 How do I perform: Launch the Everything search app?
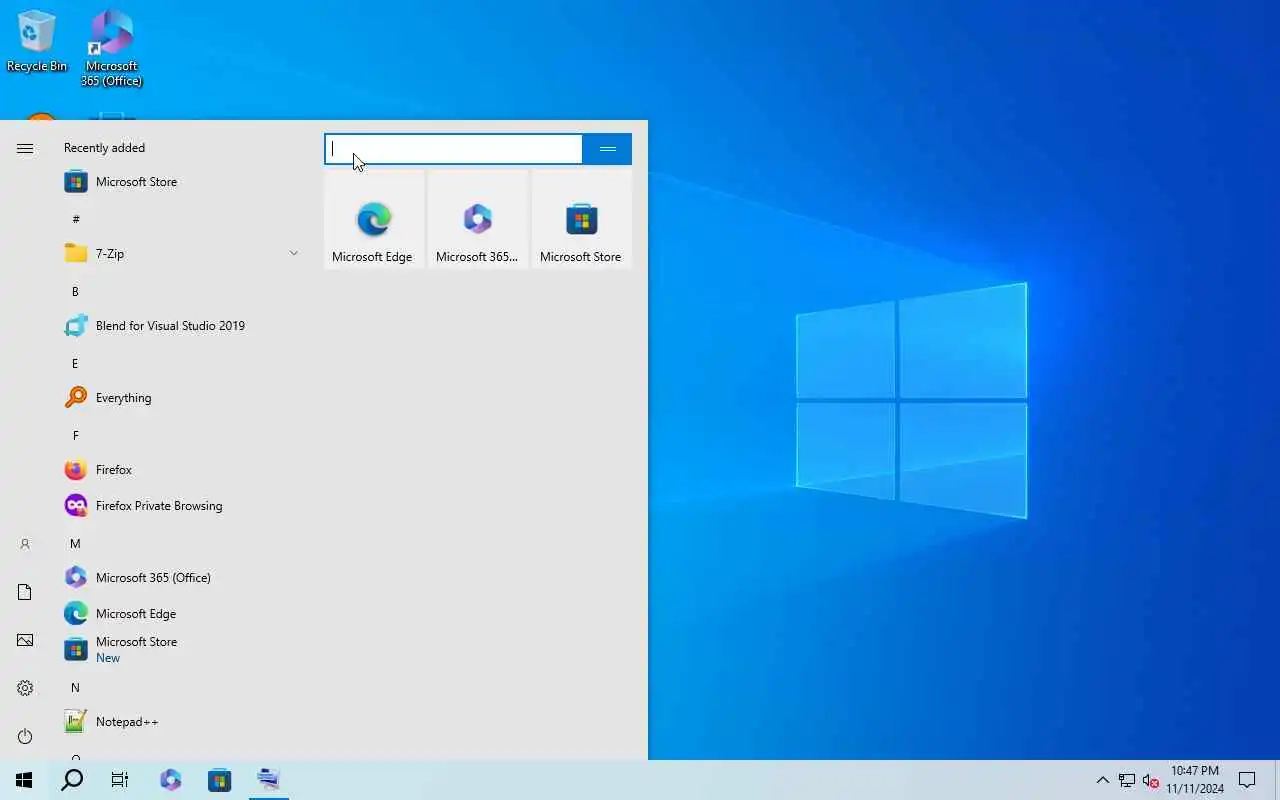182,398
